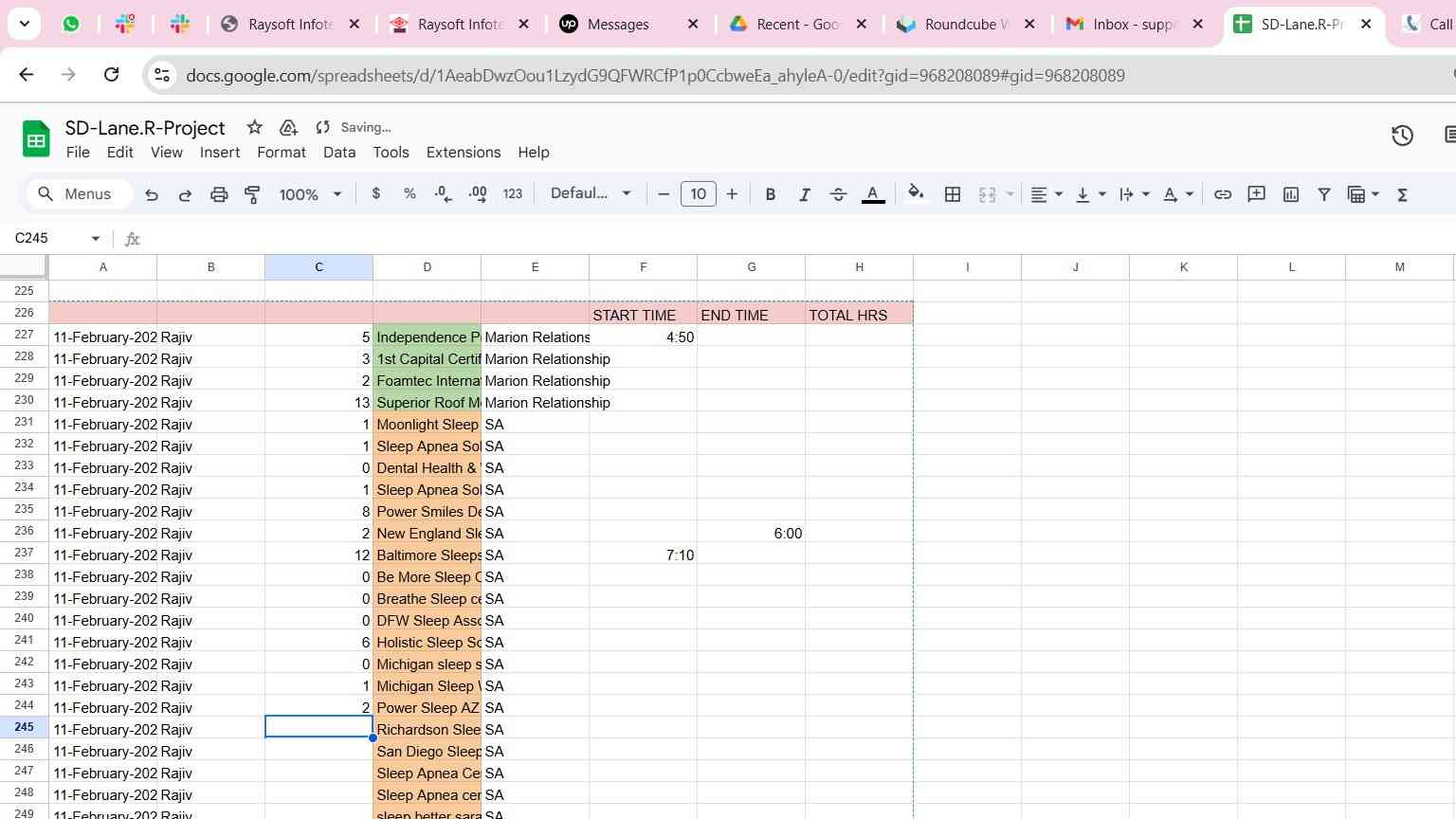Open the text color picker
This screenshot has width=1456, height=819.
[x=873, y=194]
